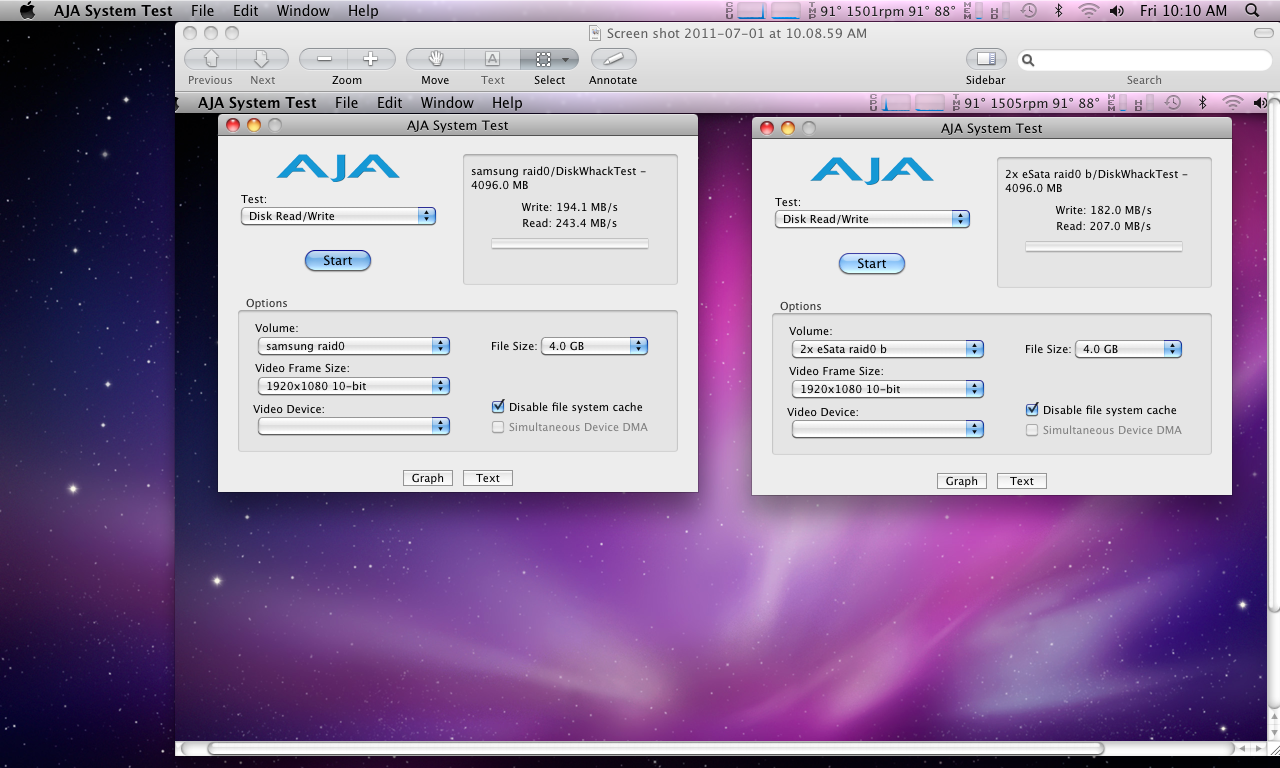The height and width of the screenshot is (768, 1280).
Task: Click the Time Machine icon in top menu bar
Action: 1029,11
